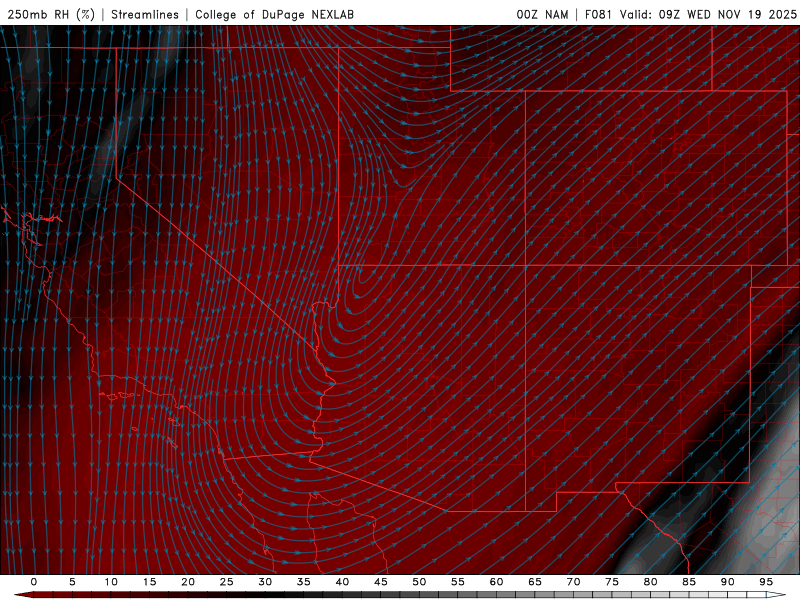This screenshot has width=800, height=600.
Task: Click the "College of DuPage NEXLAB" text
Action: 274,14
